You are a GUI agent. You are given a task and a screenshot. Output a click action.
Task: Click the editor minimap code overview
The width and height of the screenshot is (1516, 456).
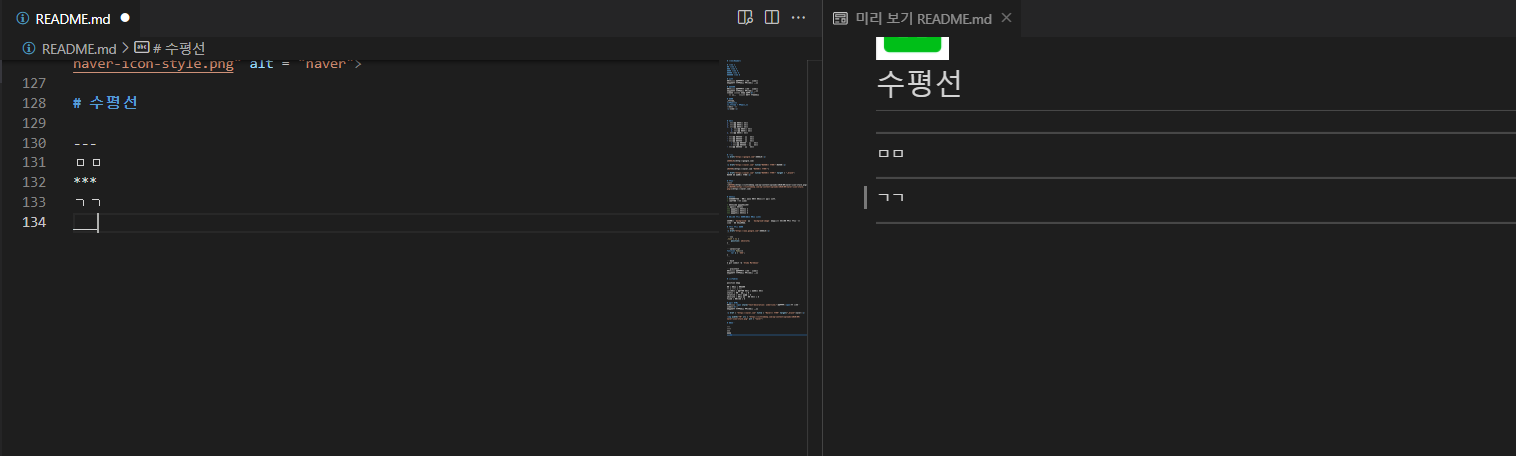(x=765, y=200)
